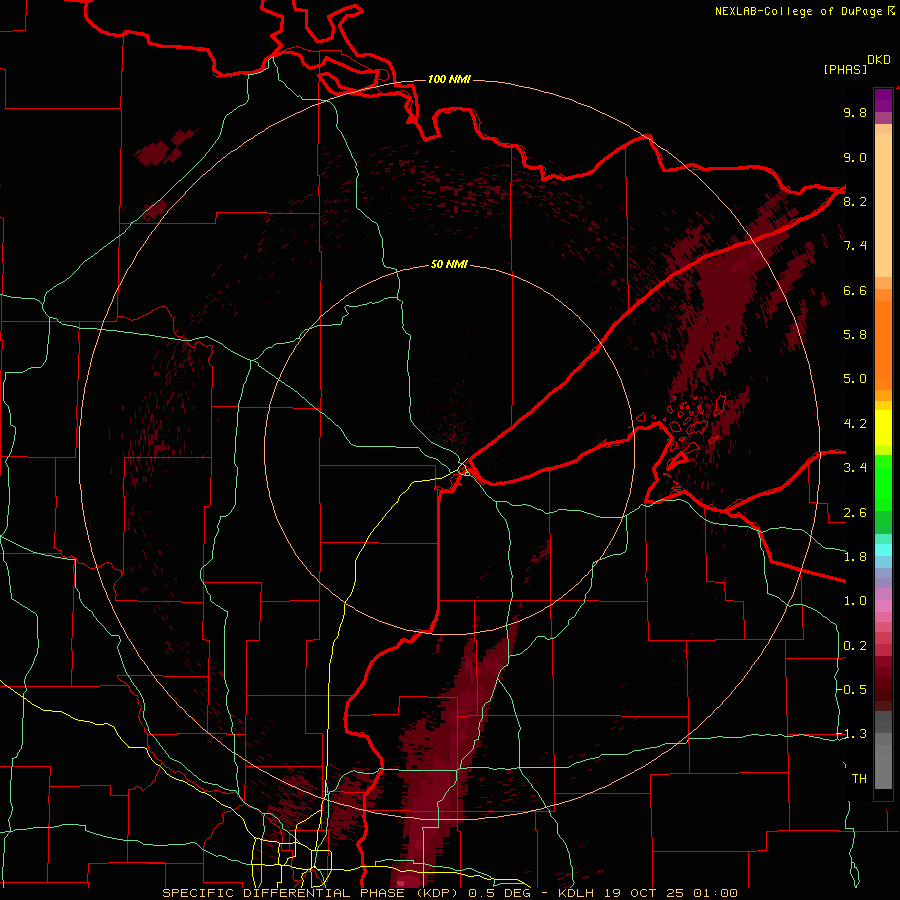Viewport: 900px width, 900px height.
Task: Click the 3.4 scale value
Action: 855,468
